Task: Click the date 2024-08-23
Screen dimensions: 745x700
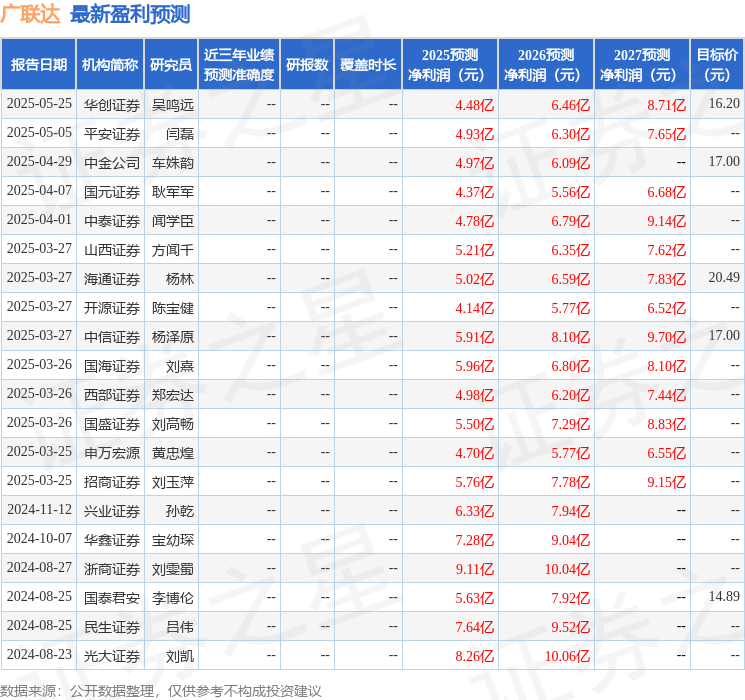Action: [x=39, y=654]
